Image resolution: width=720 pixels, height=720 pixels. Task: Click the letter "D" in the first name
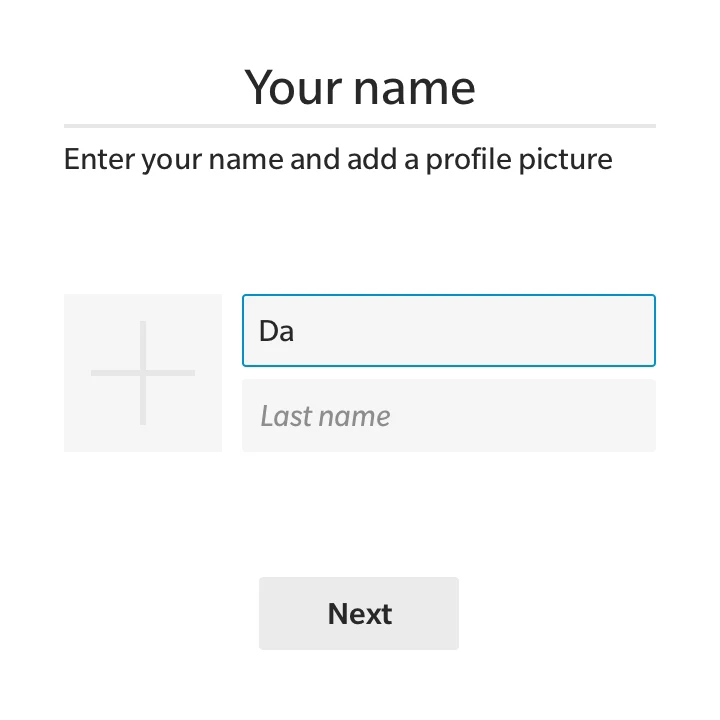point(267,331)
